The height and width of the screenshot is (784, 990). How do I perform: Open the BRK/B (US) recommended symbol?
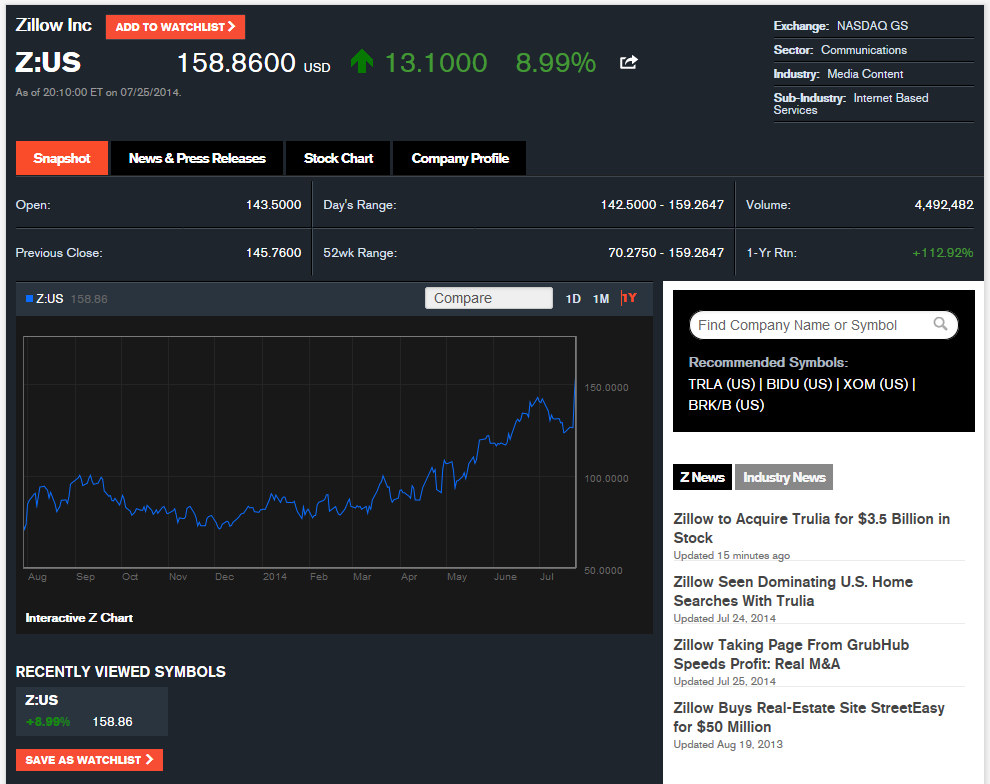tap(726, 405)
